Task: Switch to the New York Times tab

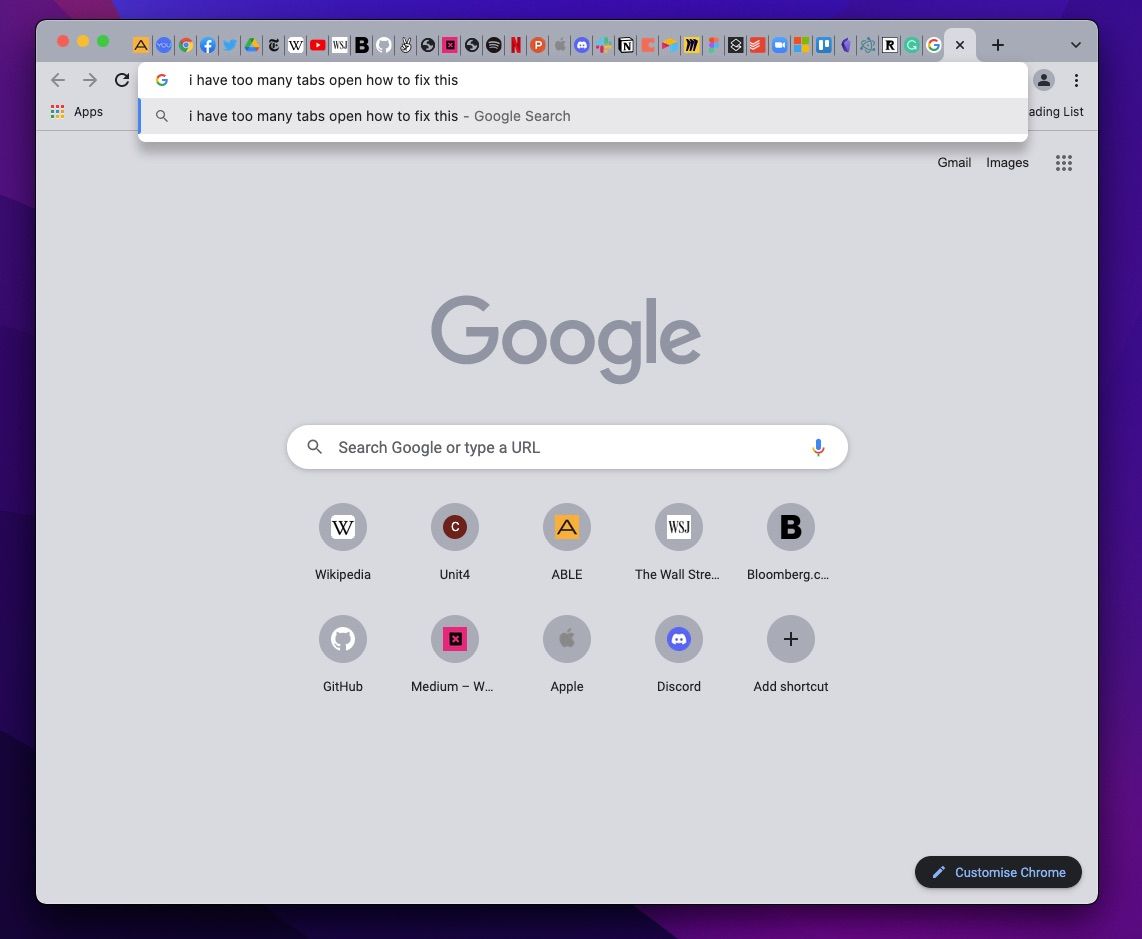Action: coord(274,45)
